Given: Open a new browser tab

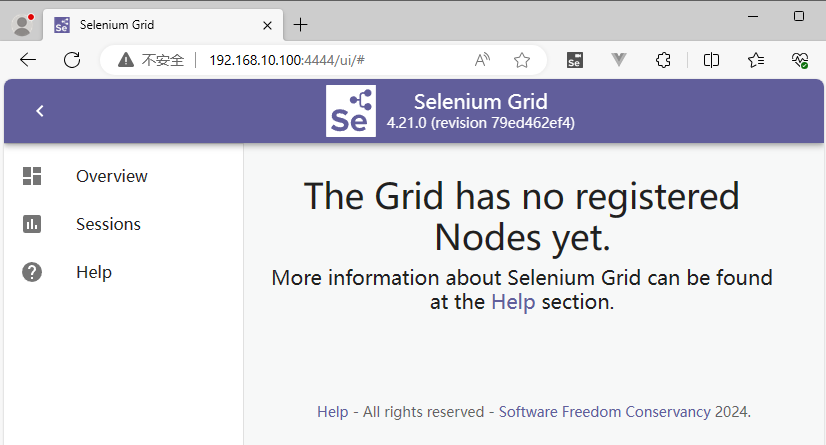Looking at the screenshot, I should 300,25.
